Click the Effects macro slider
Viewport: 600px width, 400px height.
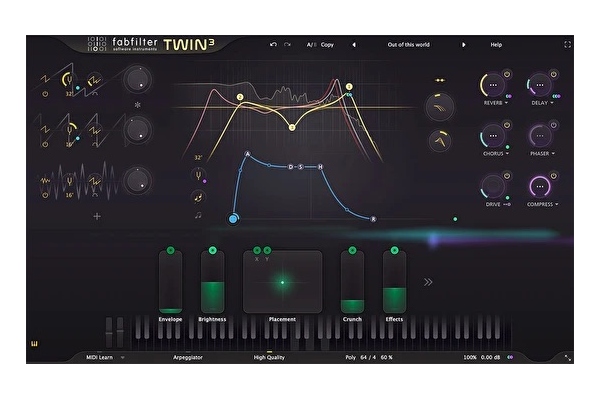pos(394,282)
